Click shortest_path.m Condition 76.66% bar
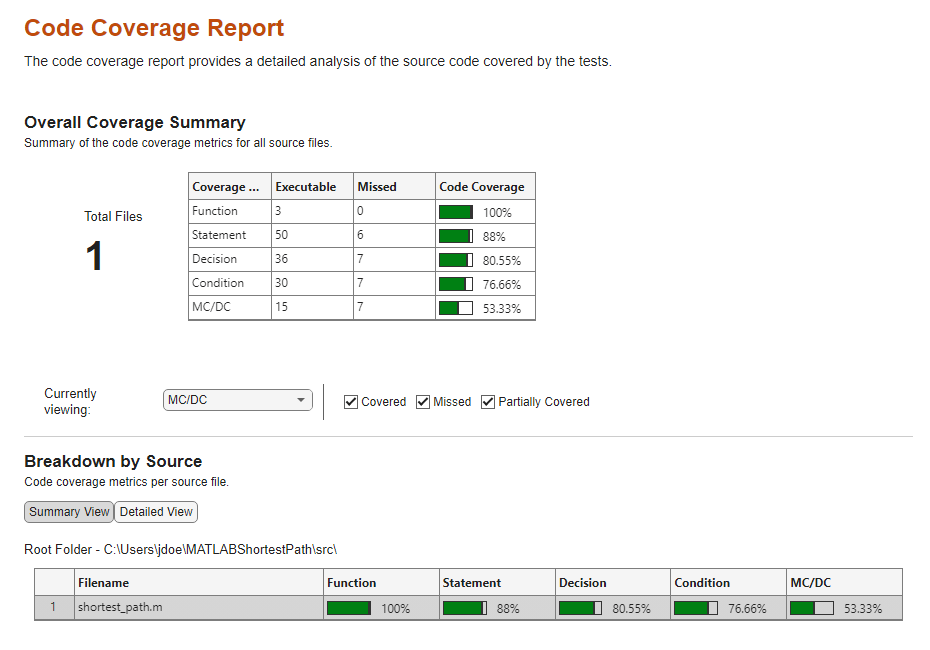Screen dimensions: 930x650 (x=696, y=608)
